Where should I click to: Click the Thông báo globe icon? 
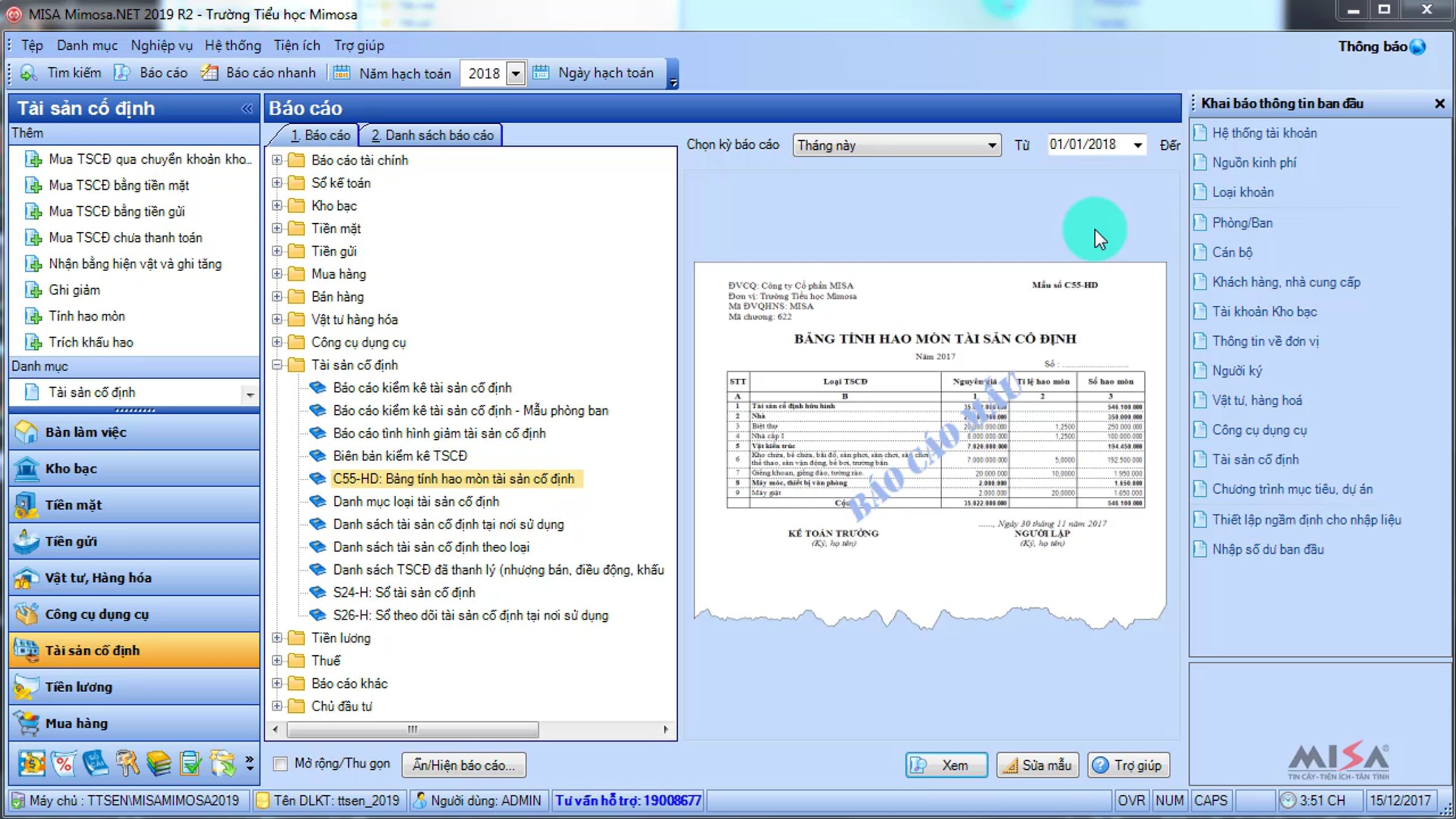pyautogui.click(x=1418, y=47)
